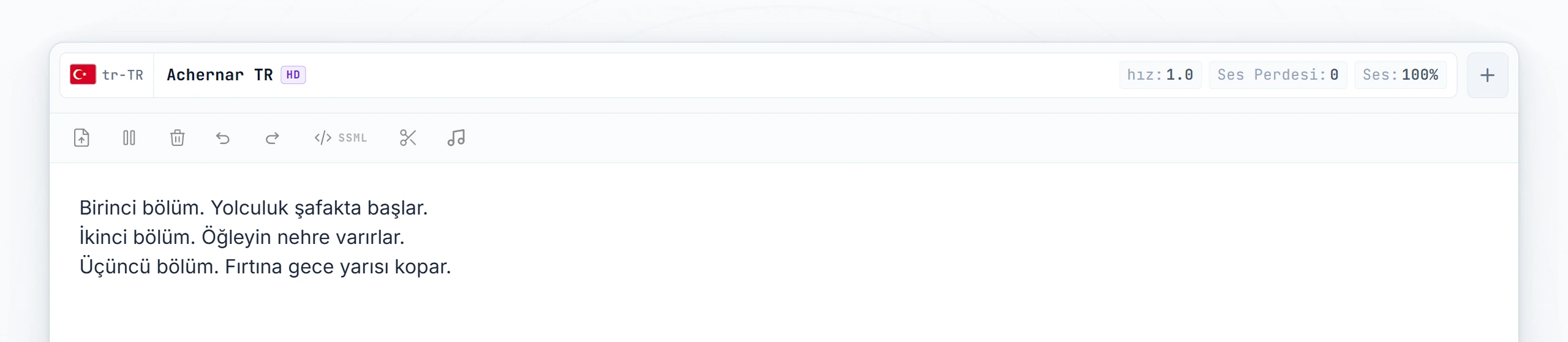The image size is (1568, 342).
Task: Click the scissors split icon
Action: point(408,138)
